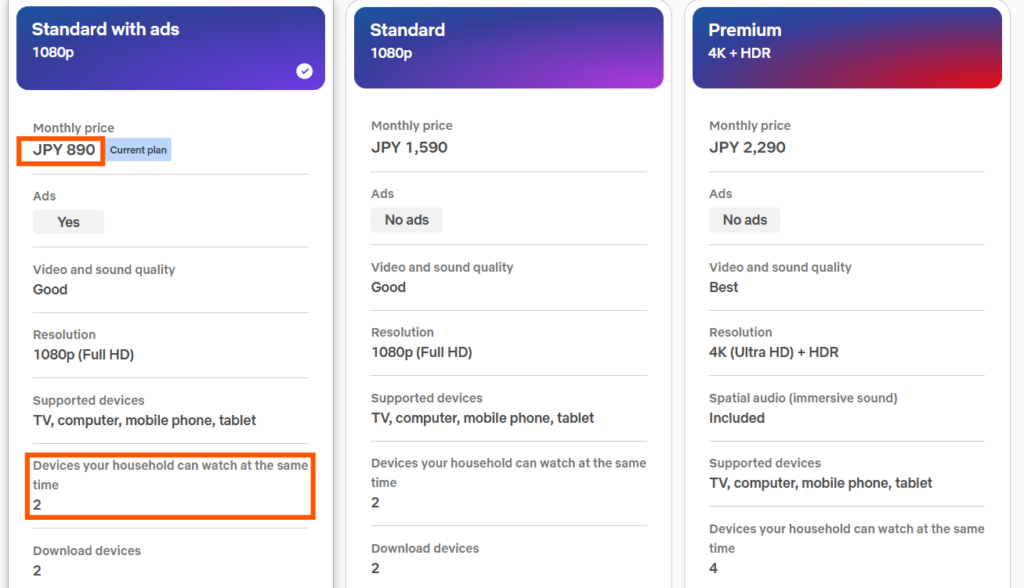This screenshot has height=588, width=1024.
Task: Click the highlighted household devices box
Action: (x=171, y=485)
